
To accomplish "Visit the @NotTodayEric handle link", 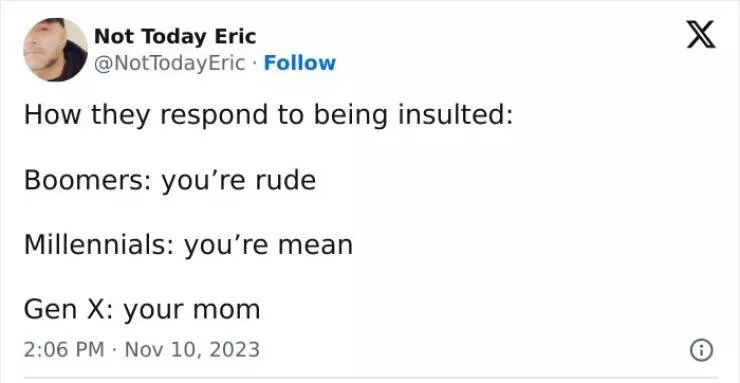I will click(x=170, y=63).
